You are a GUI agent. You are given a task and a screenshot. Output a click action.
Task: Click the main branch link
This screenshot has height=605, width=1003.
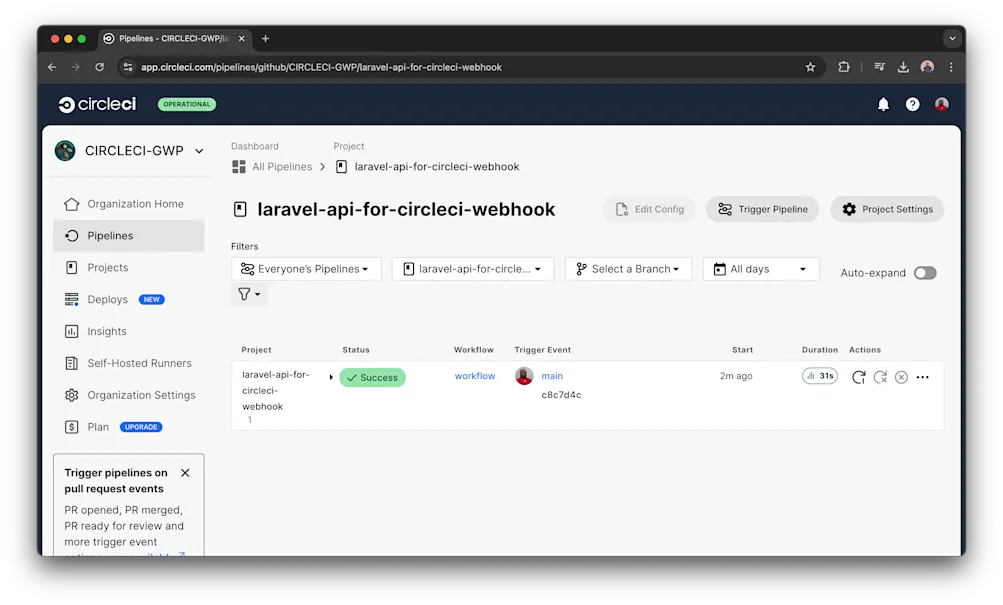point(552,376)
